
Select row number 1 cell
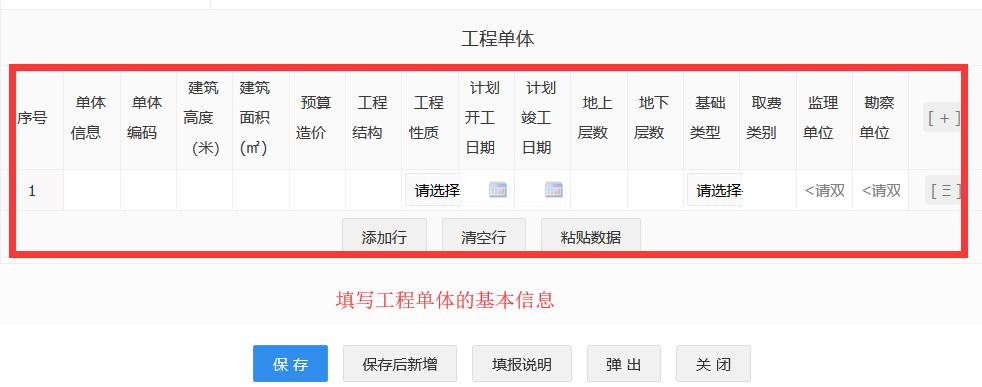tap(32, 190)
